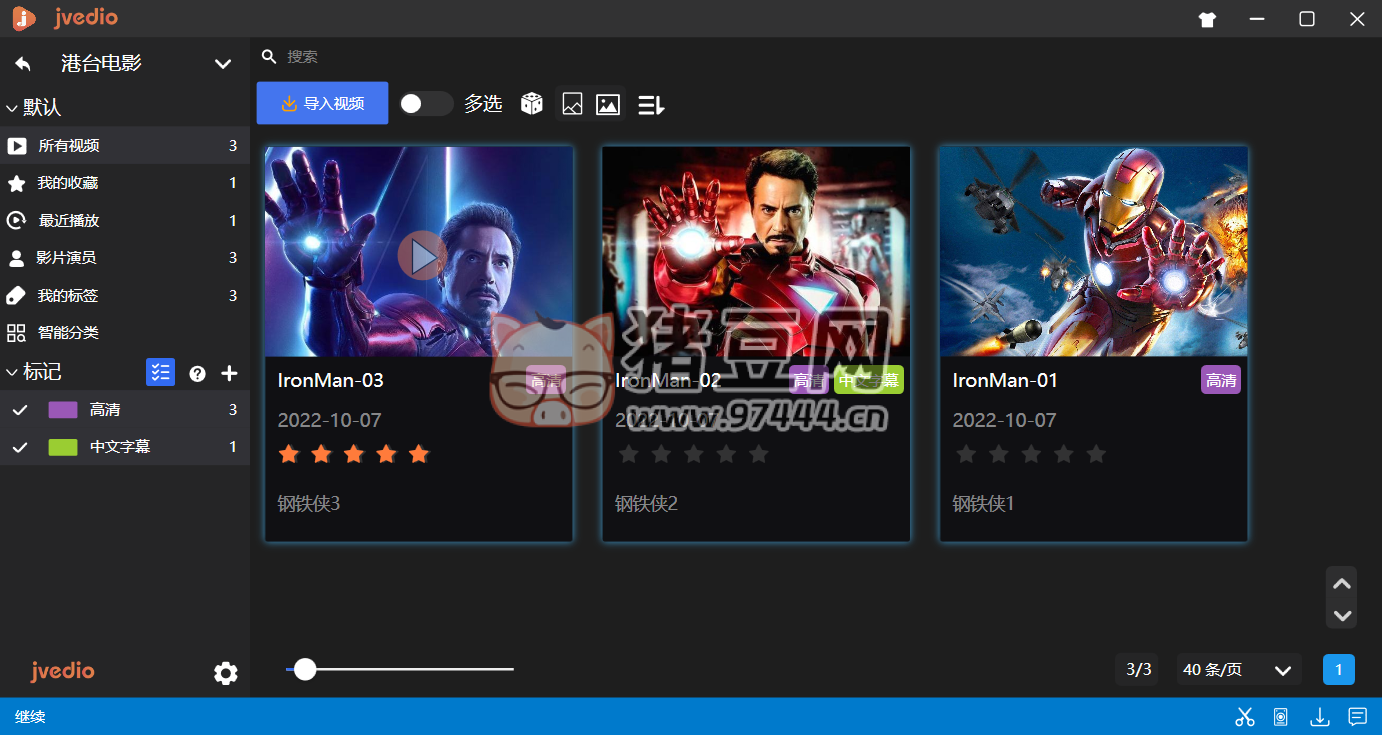1382x735 pixels.
Task: Pick a random video with dice icon
Action: point(532,103)
